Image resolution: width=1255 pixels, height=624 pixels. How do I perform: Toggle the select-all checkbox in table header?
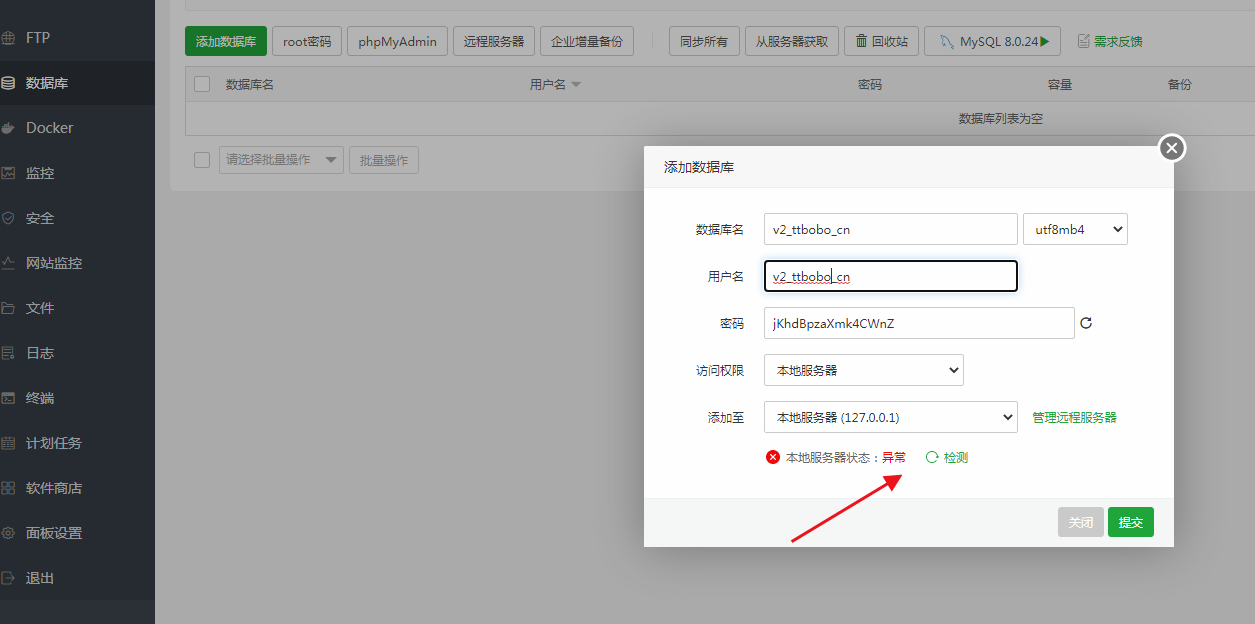click(202, 84)
